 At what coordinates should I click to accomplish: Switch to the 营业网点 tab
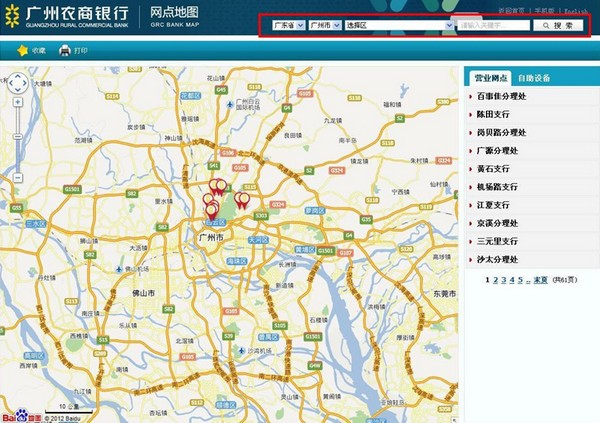(x=490, y=78)
